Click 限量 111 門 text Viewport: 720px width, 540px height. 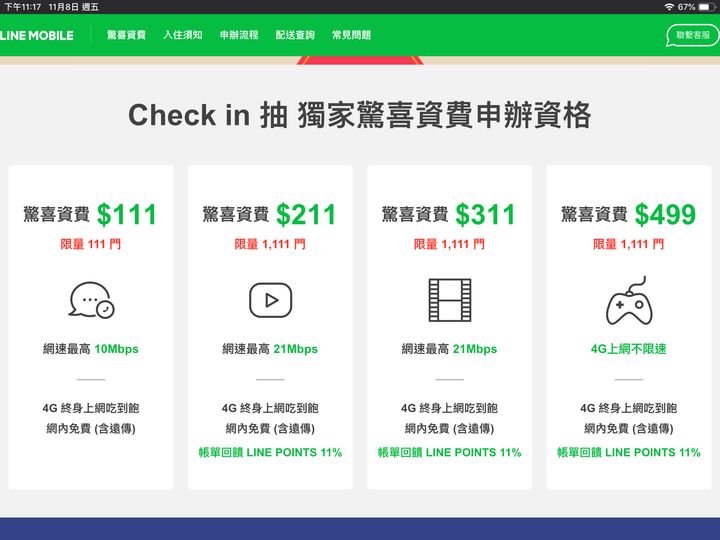90,244
